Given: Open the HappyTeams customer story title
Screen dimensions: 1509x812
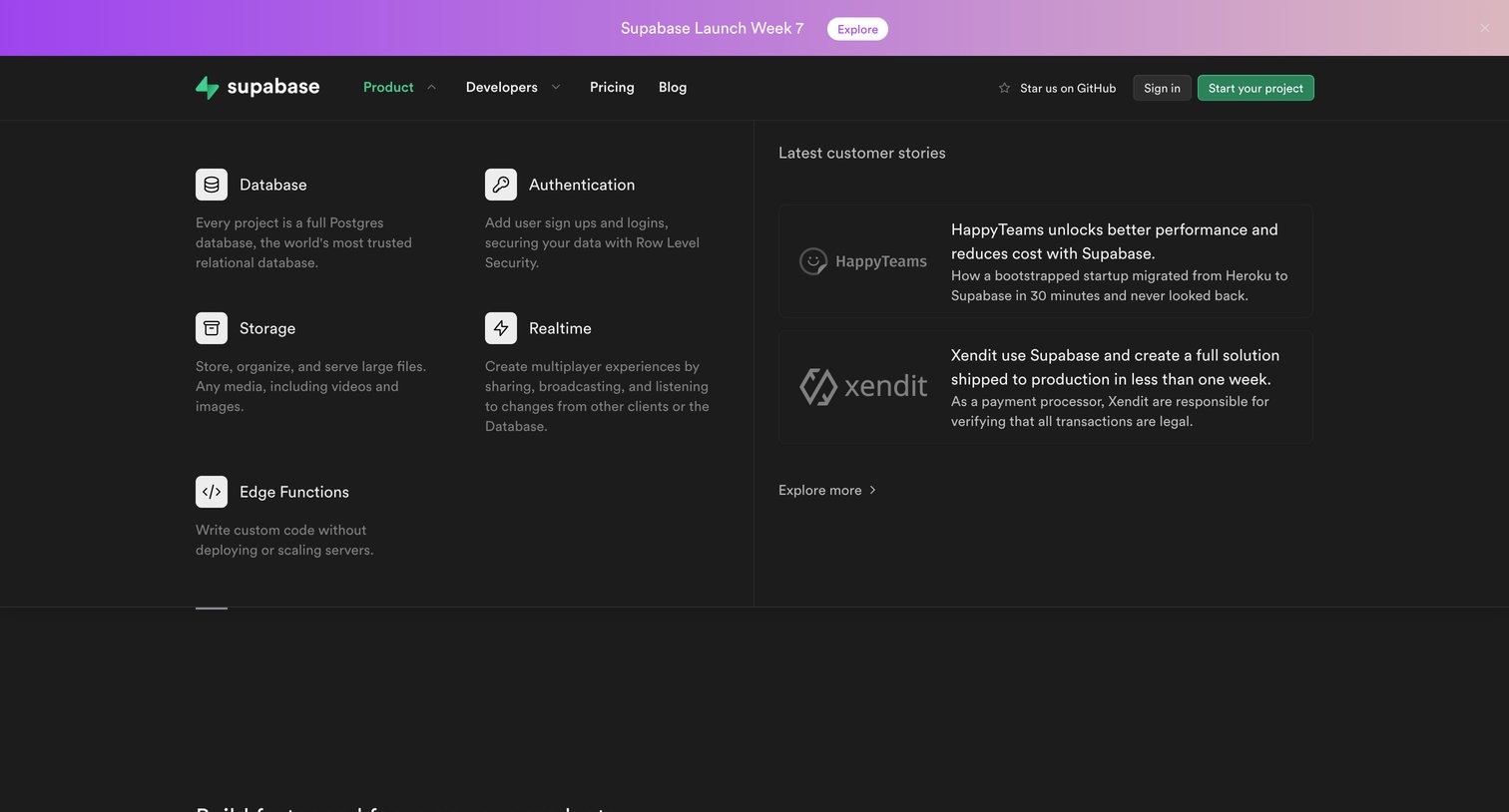Looking at the screenshot, I should [x=1114, y=241].
